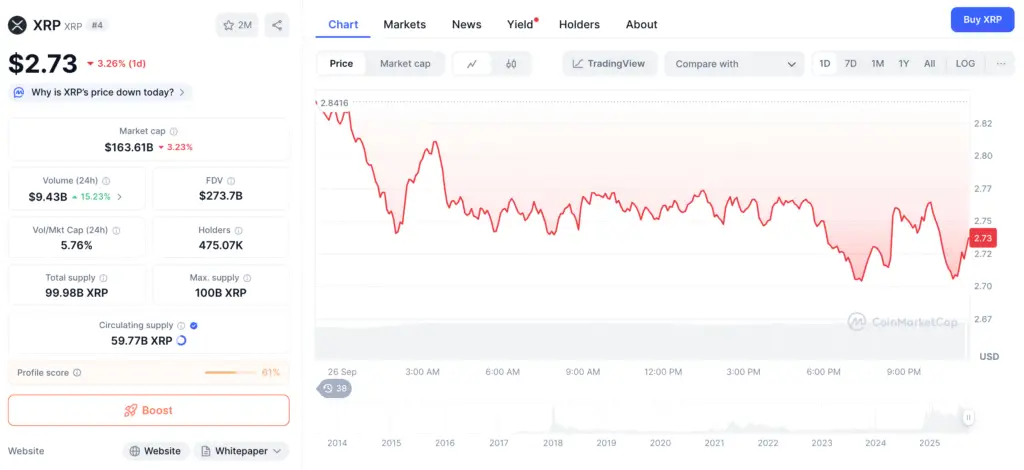Click the XRP coin logo icon
1024x470 pixels.
point(18,25)
